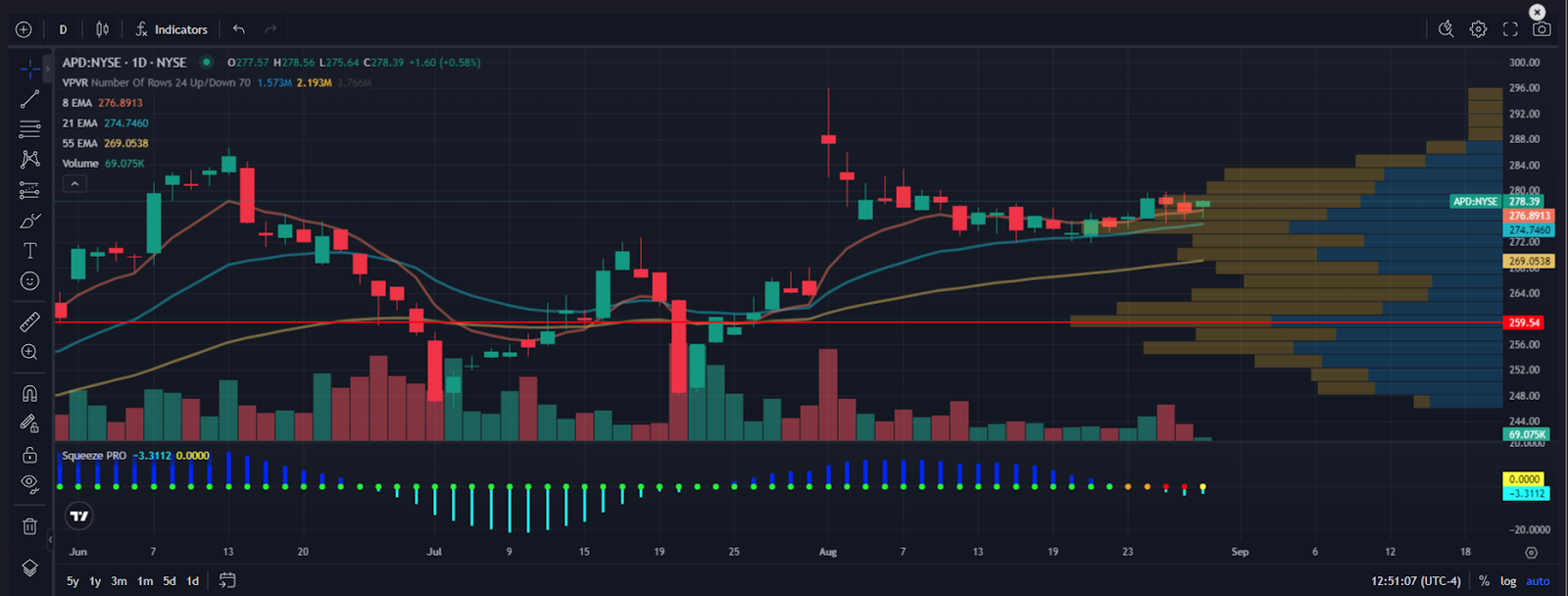Select the ruler measure tool
The width and height of the screenshot is (1568, 596).
(x=30, y=321)
